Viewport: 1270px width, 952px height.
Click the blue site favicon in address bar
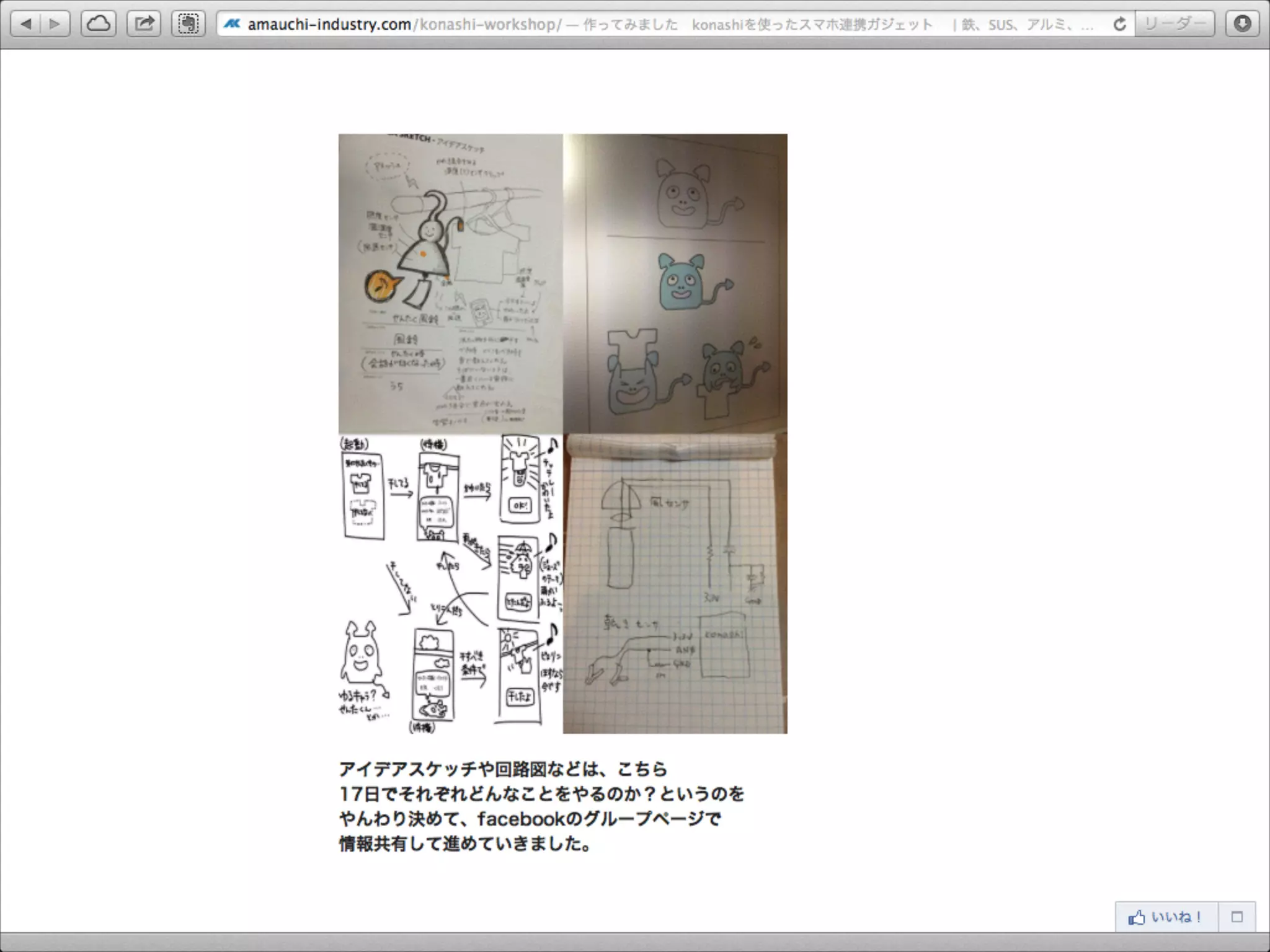pos(232,24)
